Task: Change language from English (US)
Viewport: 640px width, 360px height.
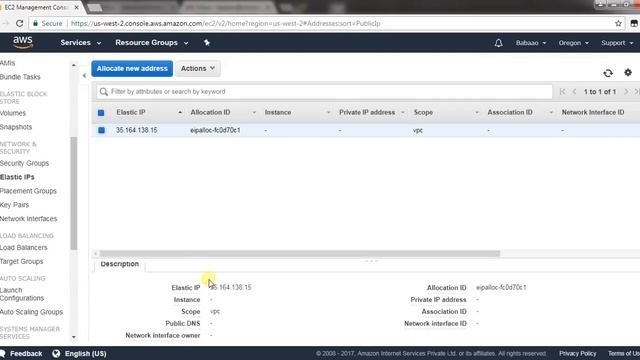Action: [x=85, y=353]
